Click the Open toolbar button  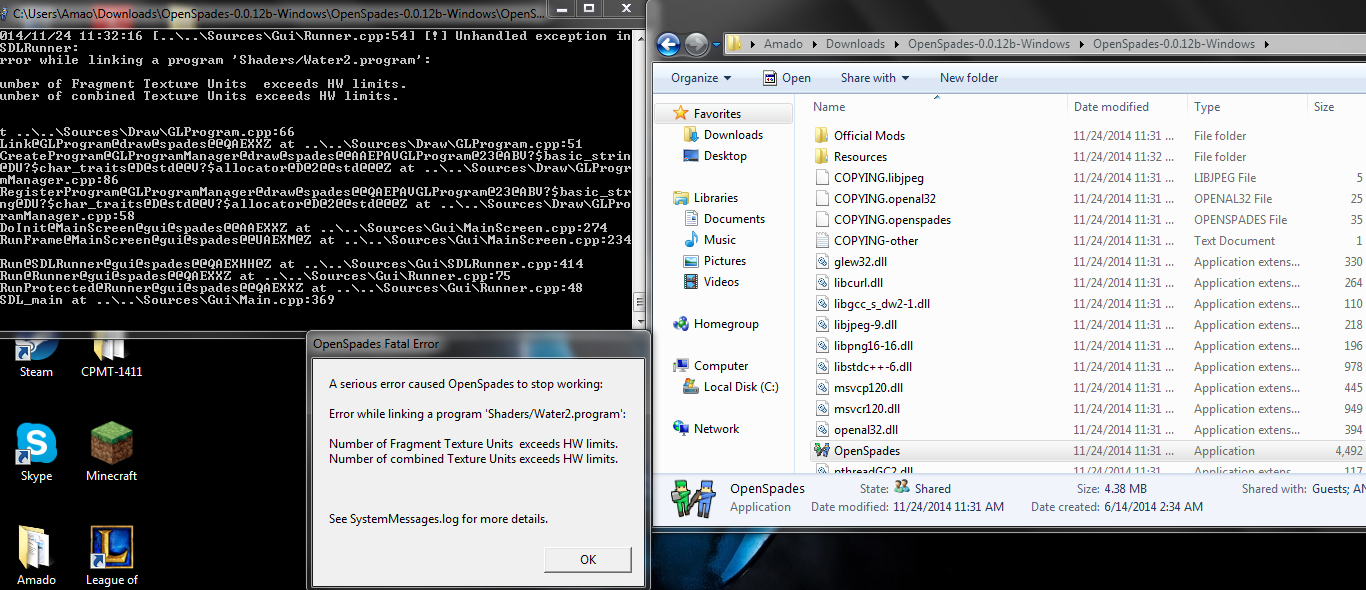click(x=787, y=78)
